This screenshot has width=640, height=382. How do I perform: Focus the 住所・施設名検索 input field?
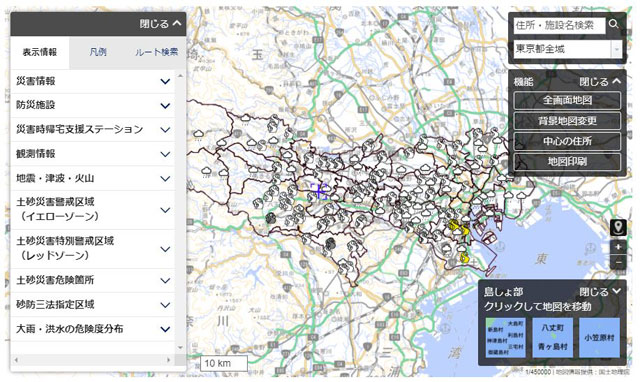pos(559,25)
